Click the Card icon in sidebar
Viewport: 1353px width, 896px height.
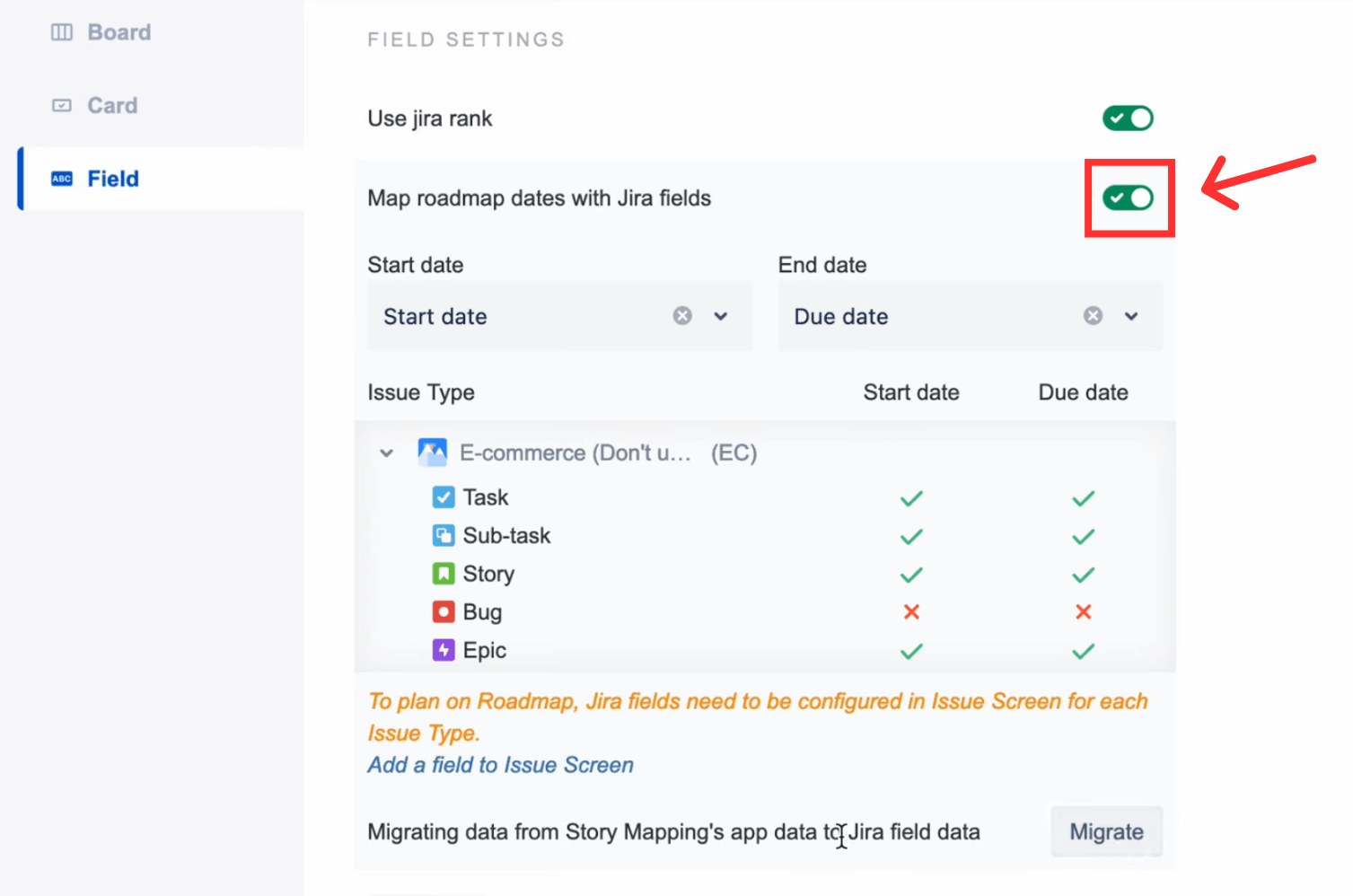click(x=62, y=106)
